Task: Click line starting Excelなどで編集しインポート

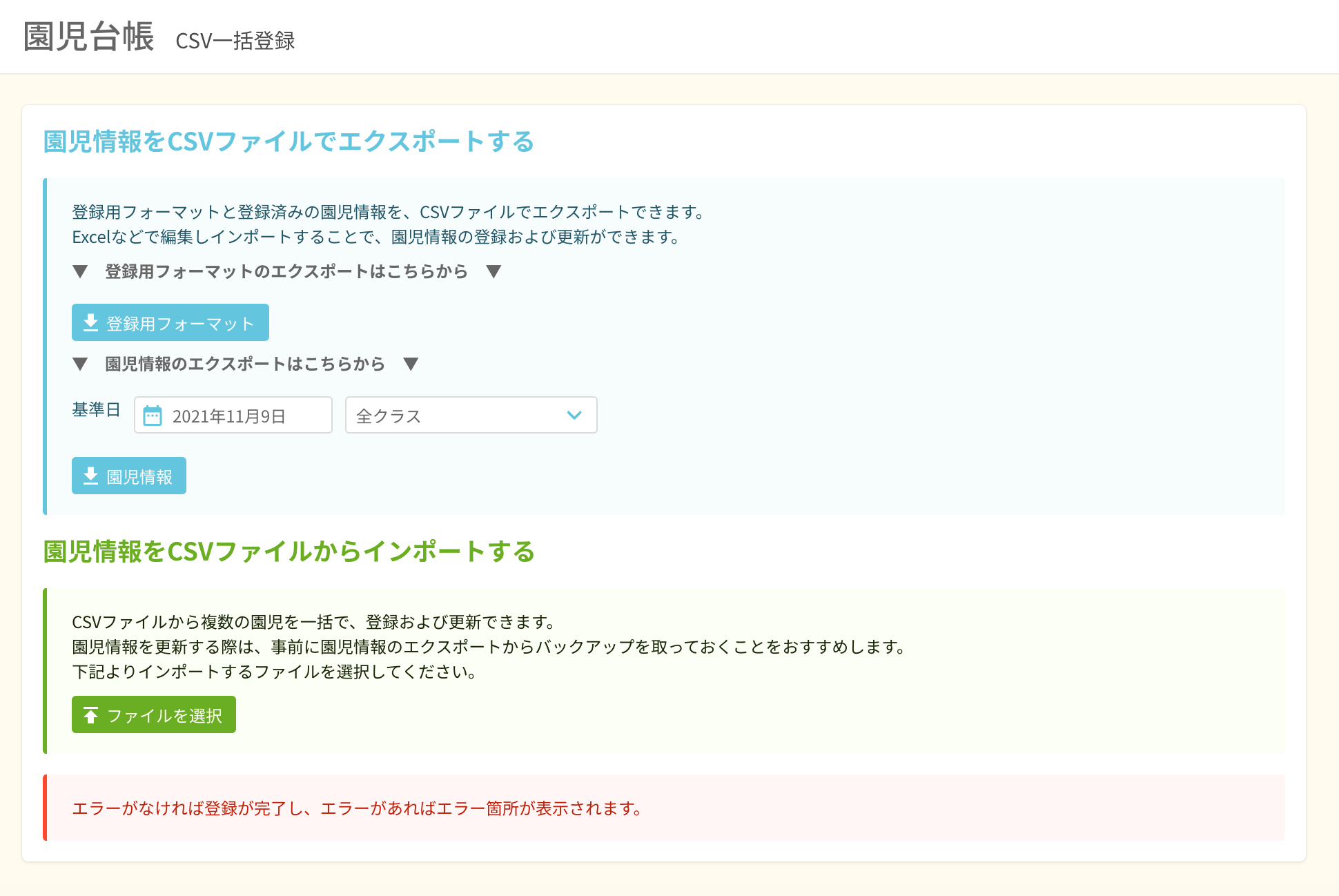Action: [x=377, y=237]
